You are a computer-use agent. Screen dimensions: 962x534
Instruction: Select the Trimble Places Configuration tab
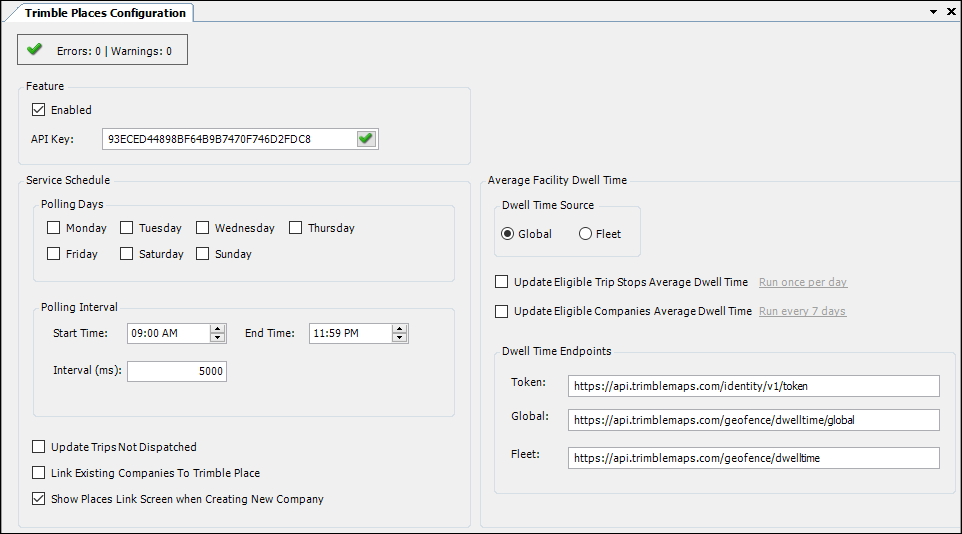tap(104, 13)
